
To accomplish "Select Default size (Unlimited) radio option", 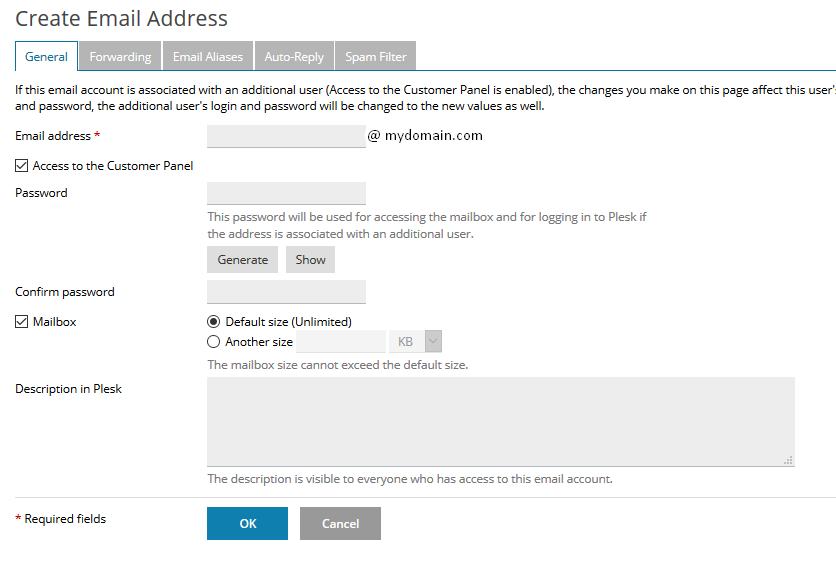I will [213, 321].
